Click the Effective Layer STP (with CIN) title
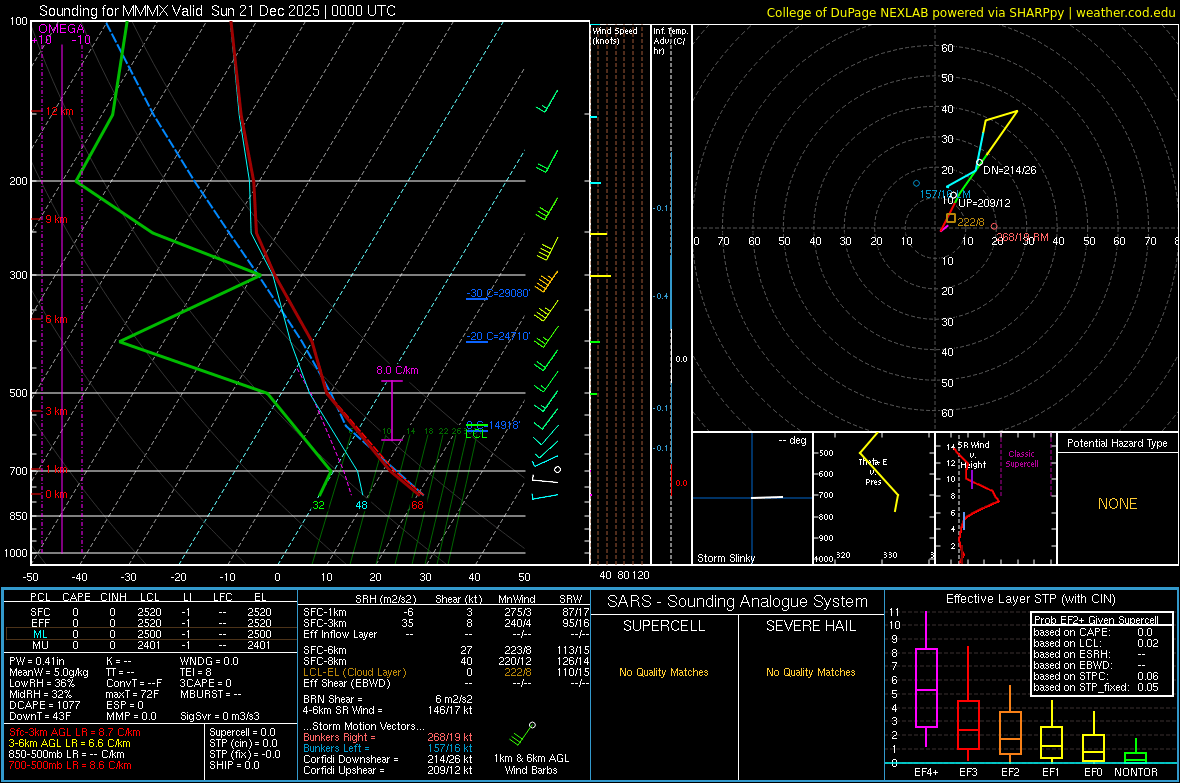 pos(1030,599)
